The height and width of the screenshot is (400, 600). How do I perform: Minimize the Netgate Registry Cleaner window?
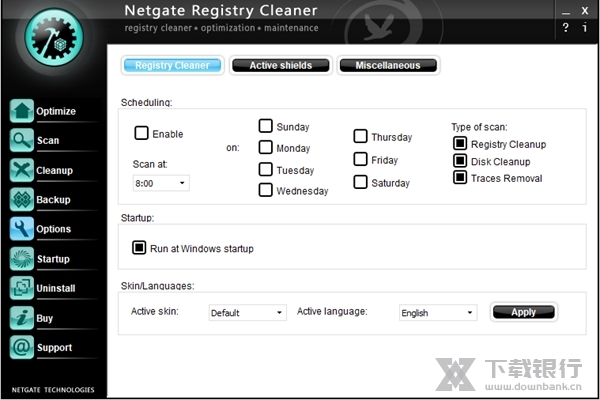(566, 12)
